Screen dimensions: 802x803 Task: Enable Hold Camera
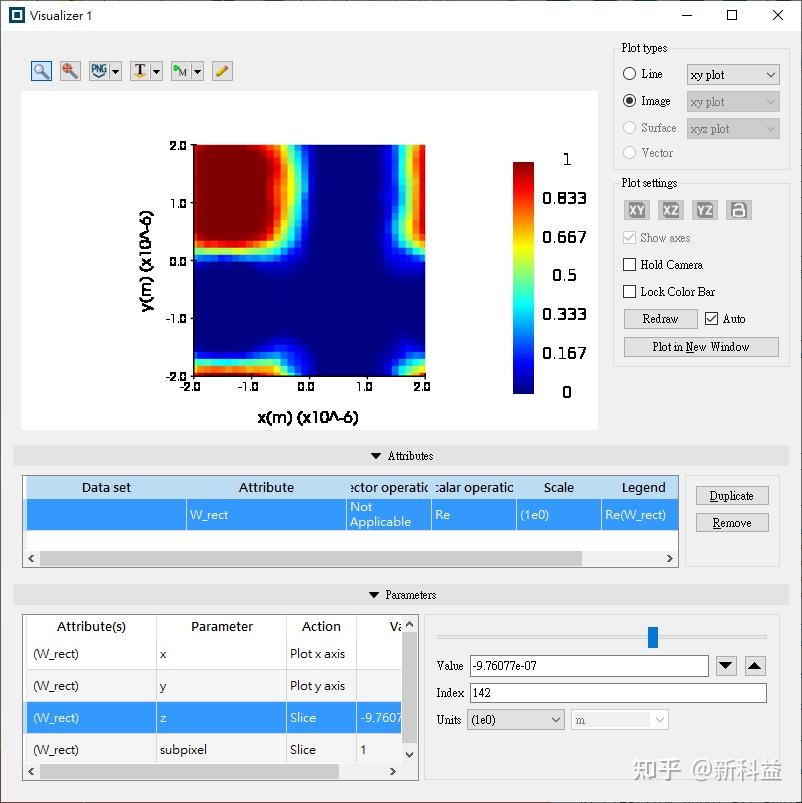click(x=631, y=265)
